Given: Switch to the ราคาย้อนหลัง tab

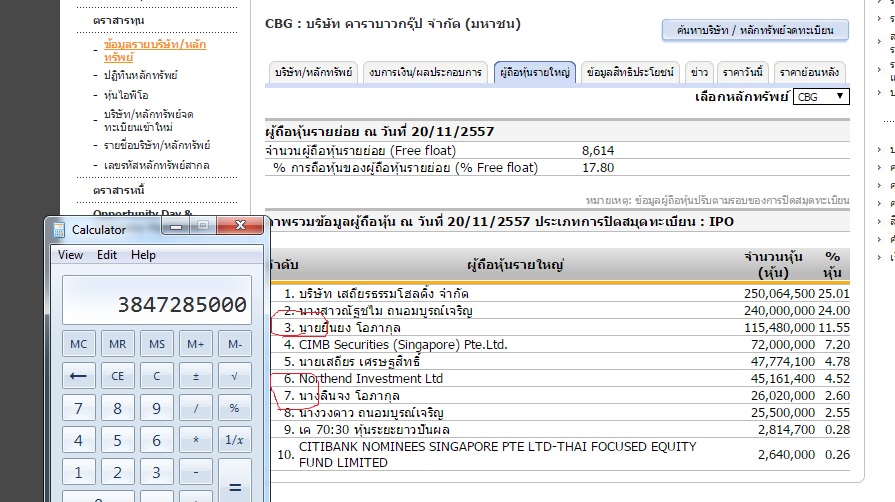Looking at the screenshot, I should pos(809,73).
